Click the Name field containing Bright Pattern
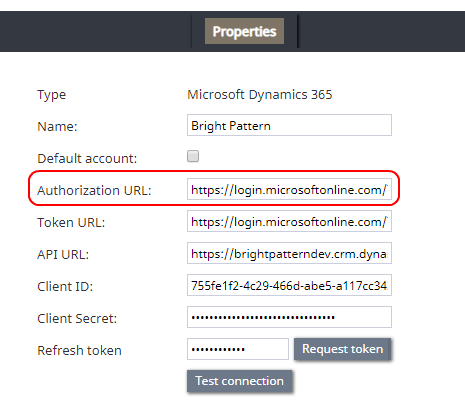The image size is (465, 409). [289, 125]
